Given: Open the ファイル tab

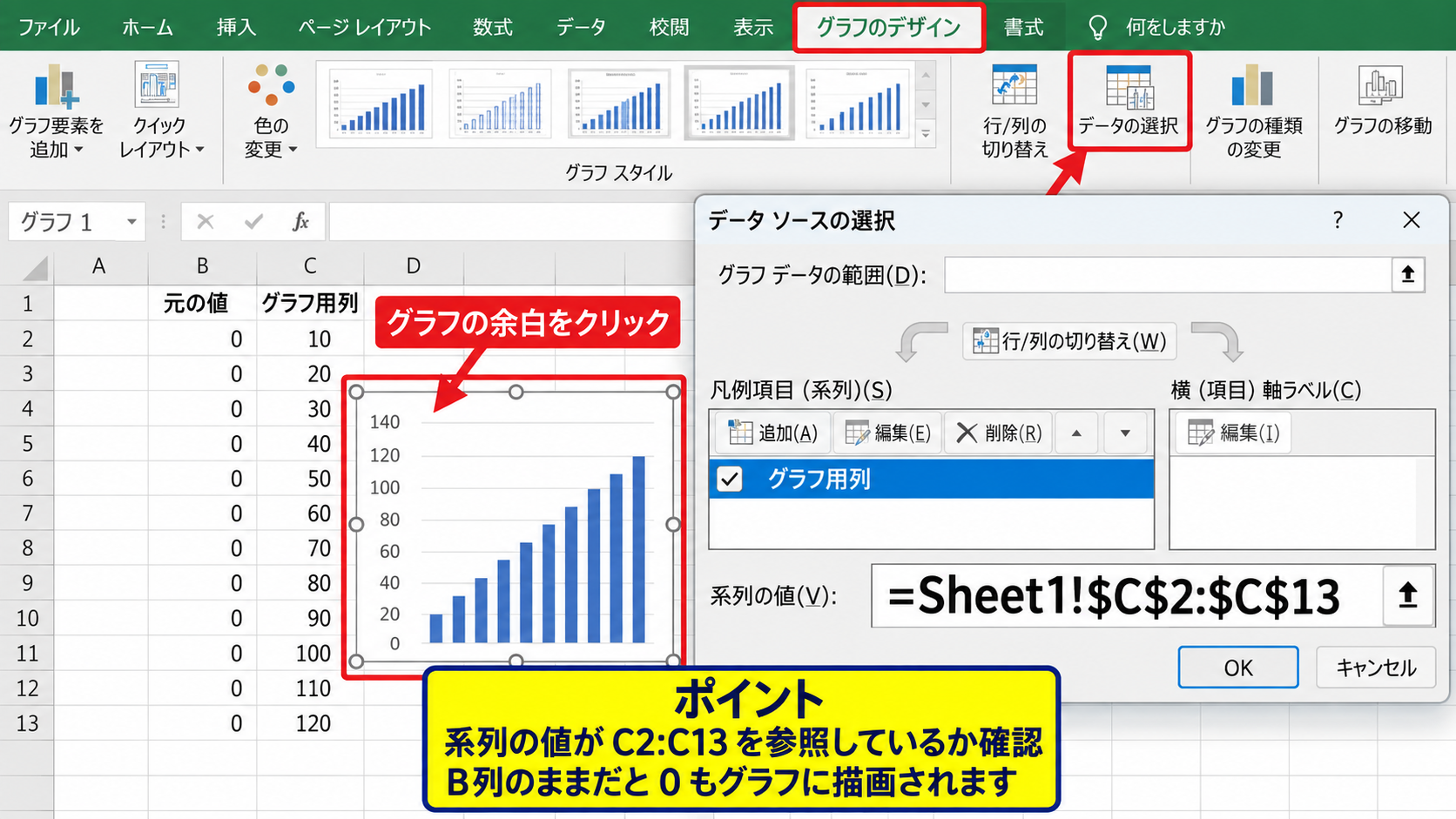Looking at the screenshot, I should pyautogui.click(x=49, y=27).
